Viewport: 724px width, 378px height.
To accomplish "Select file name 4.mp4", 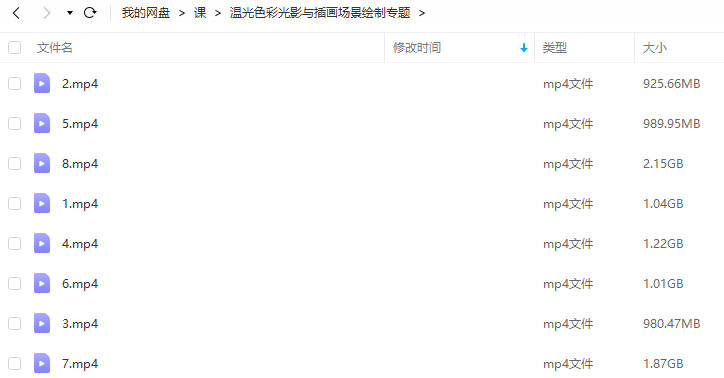I will (x=80, y=244).
